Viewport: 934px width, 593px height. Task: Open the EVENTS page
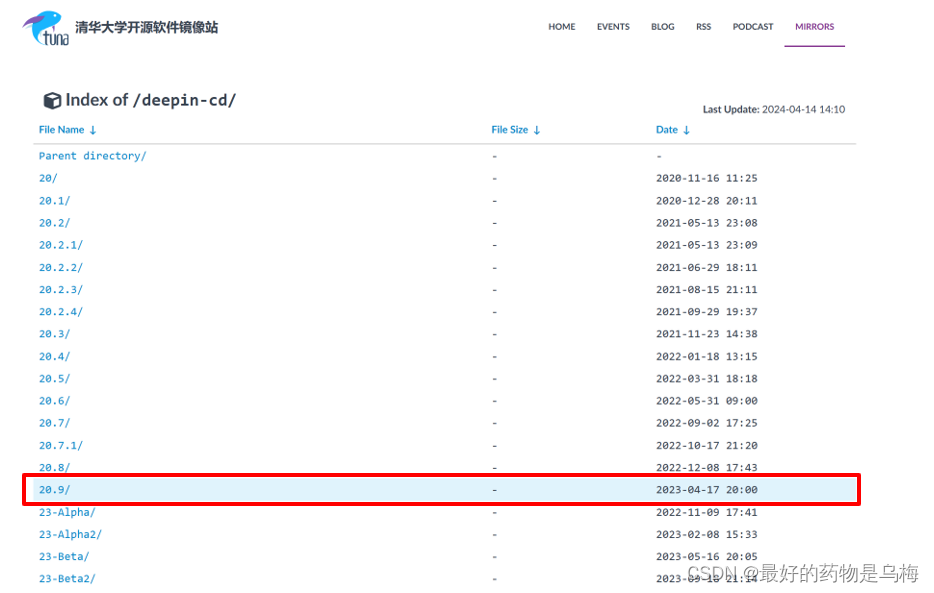pyautogui.click(x=613, y=27)
